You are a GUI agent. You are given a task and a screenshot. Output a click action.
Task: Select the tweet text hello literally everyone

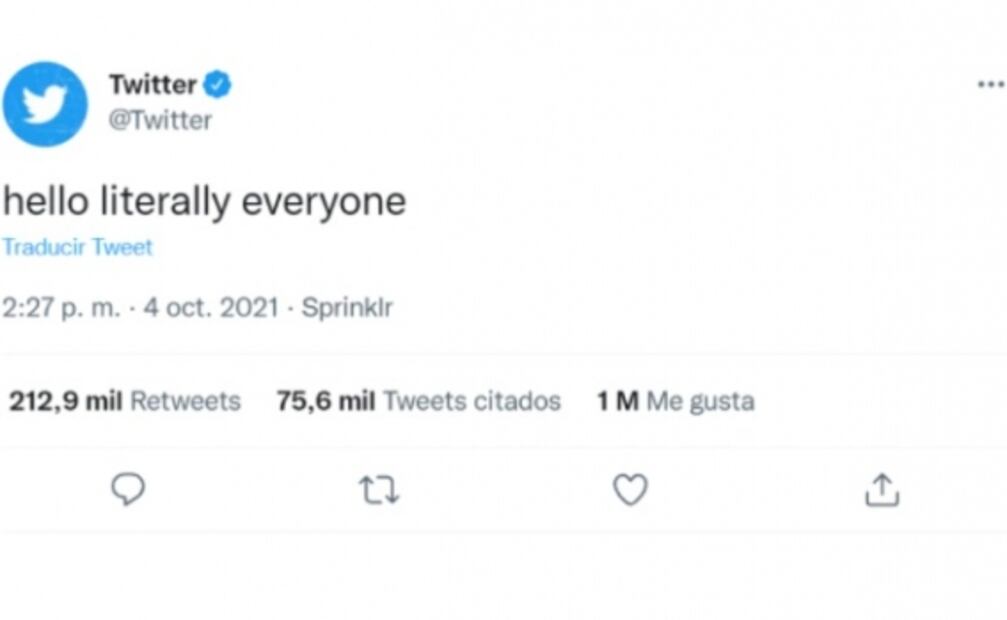(205, 200)
